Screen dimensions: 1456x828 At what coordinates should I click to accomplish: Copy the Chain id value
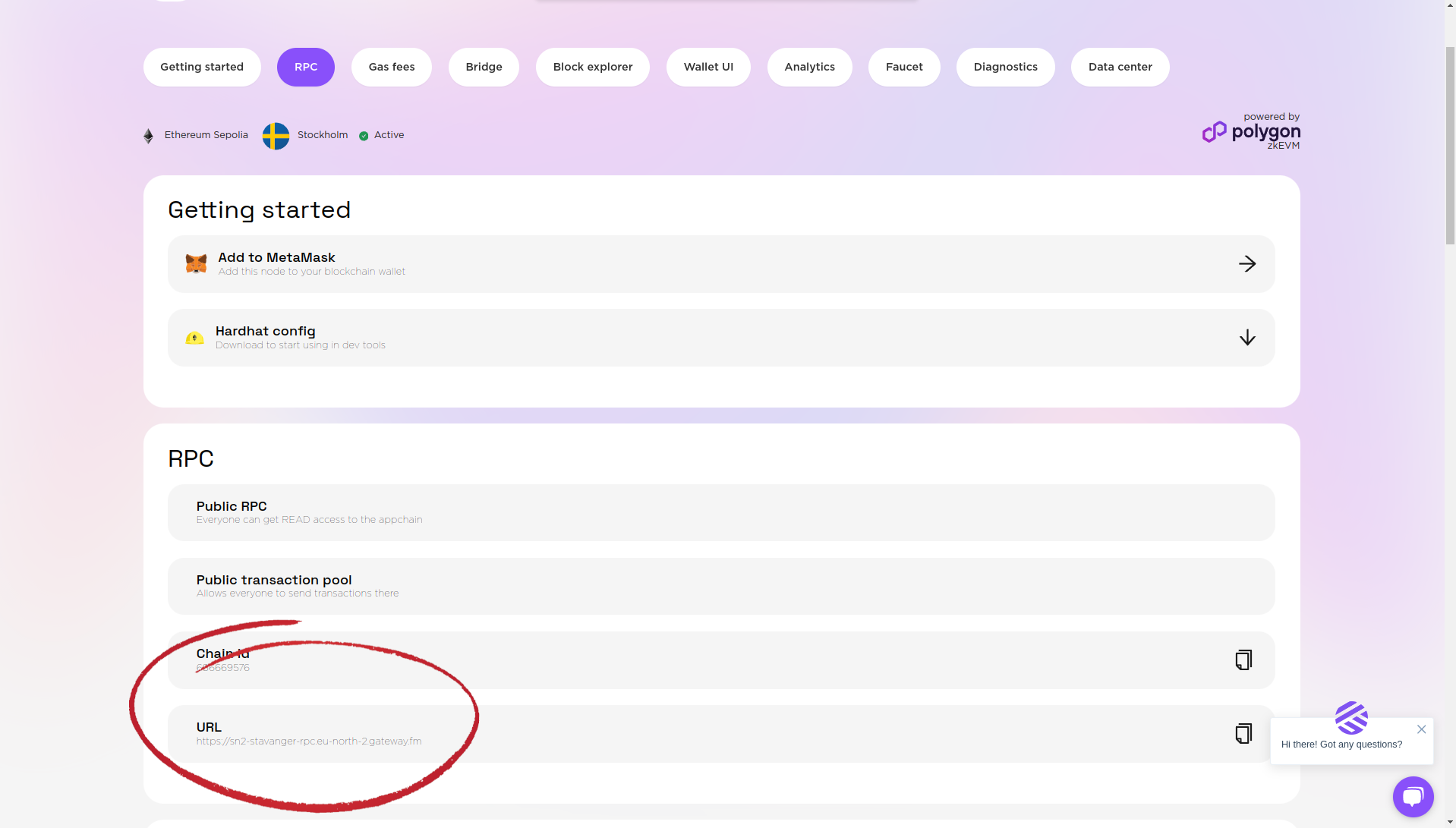(x=1243, y=660)
